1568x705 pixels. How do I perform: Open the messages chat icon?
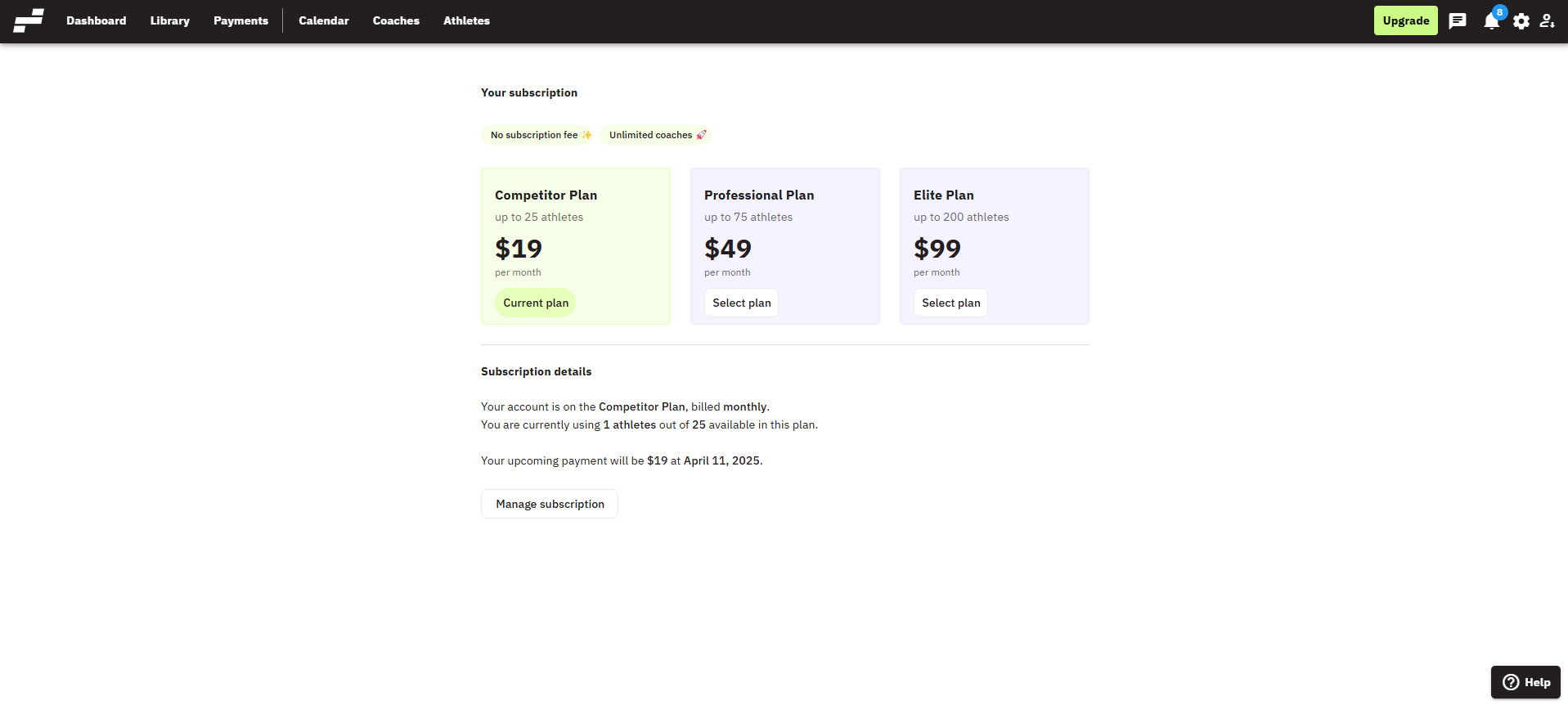pyautogui.click(x=1458, y=21)
